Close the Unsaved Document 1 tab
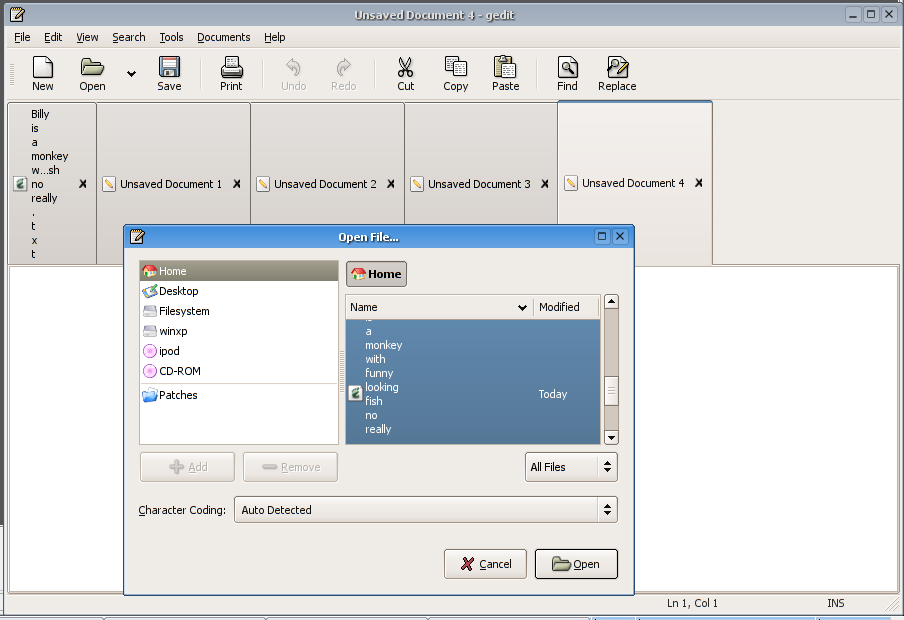 click(x=237, y=184)
